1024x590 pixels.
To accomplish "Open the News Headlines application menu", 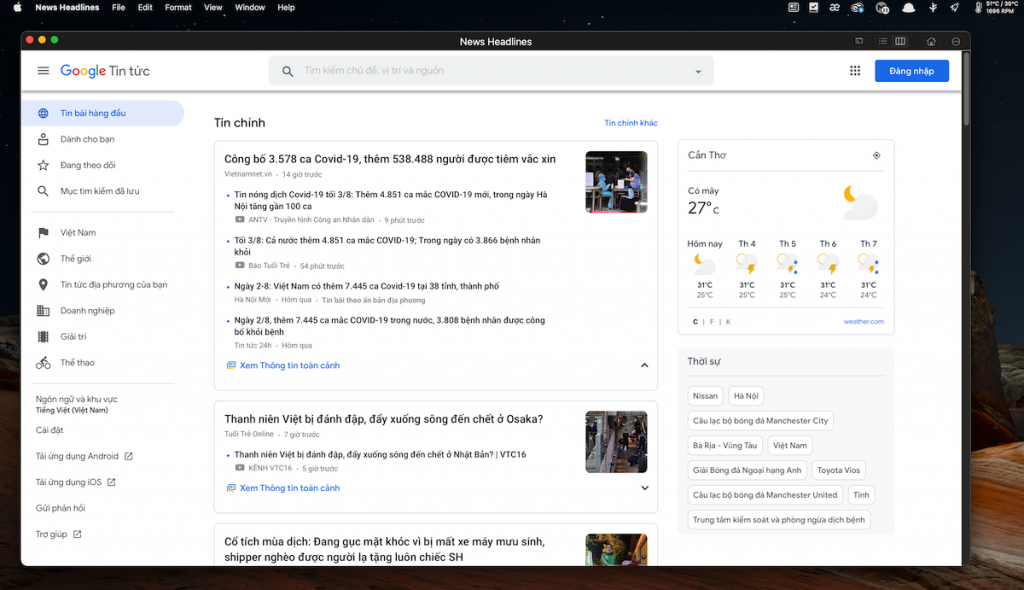I will coord(66,7).
